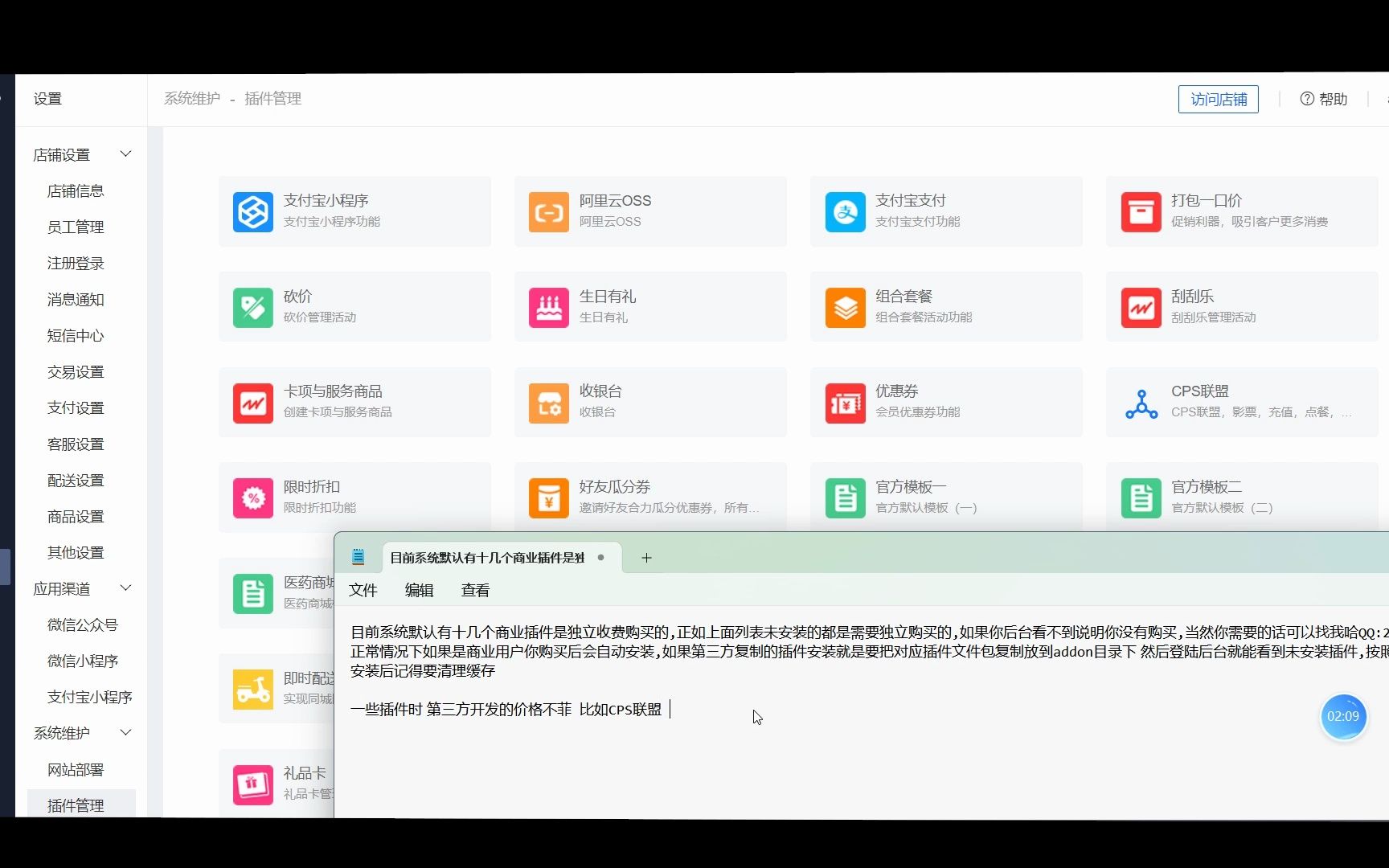The height and width of the screenshot is (868, 1389).
Task: Click the 官方模板二 document icon
Action: 1141,498
